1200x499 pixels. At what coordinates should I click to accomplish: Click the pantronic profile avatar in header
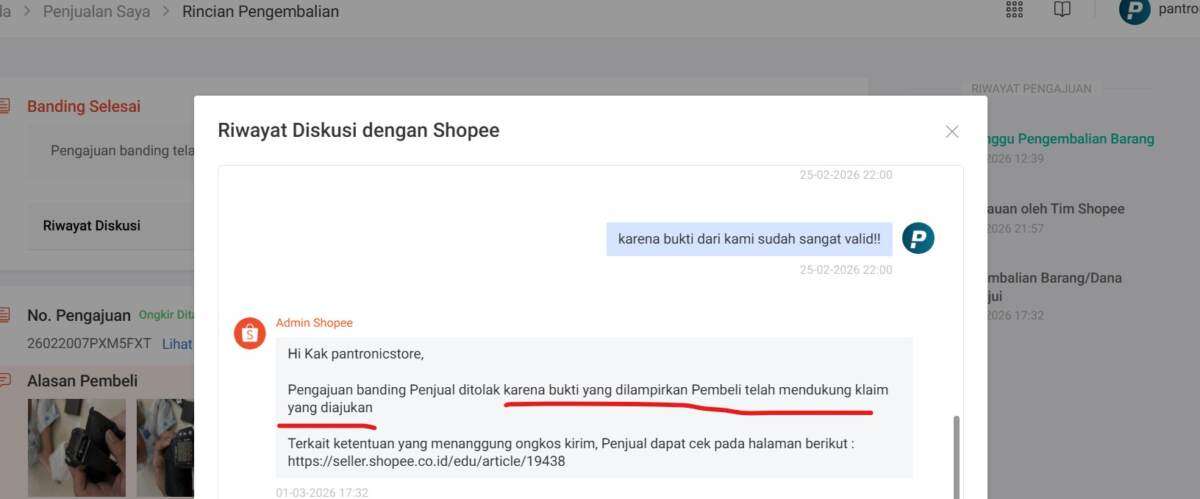click(1134, 10)
